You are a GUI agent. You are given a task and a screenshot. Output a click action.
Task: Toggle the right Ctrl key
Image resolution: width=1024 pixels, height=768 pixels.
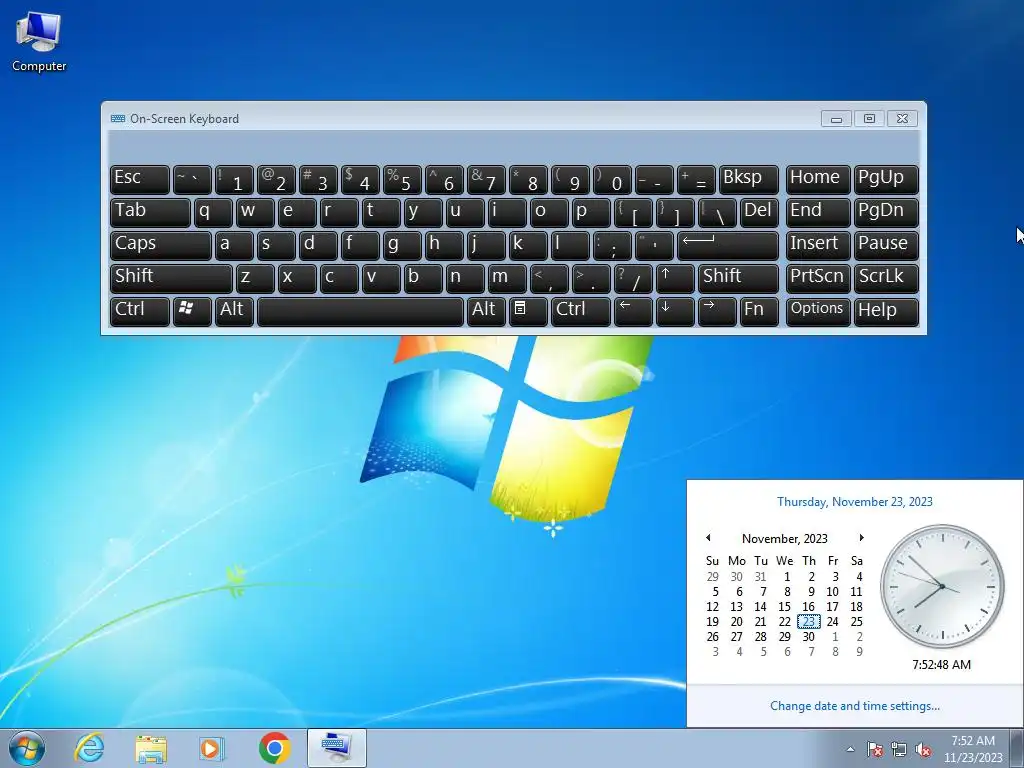581,311
